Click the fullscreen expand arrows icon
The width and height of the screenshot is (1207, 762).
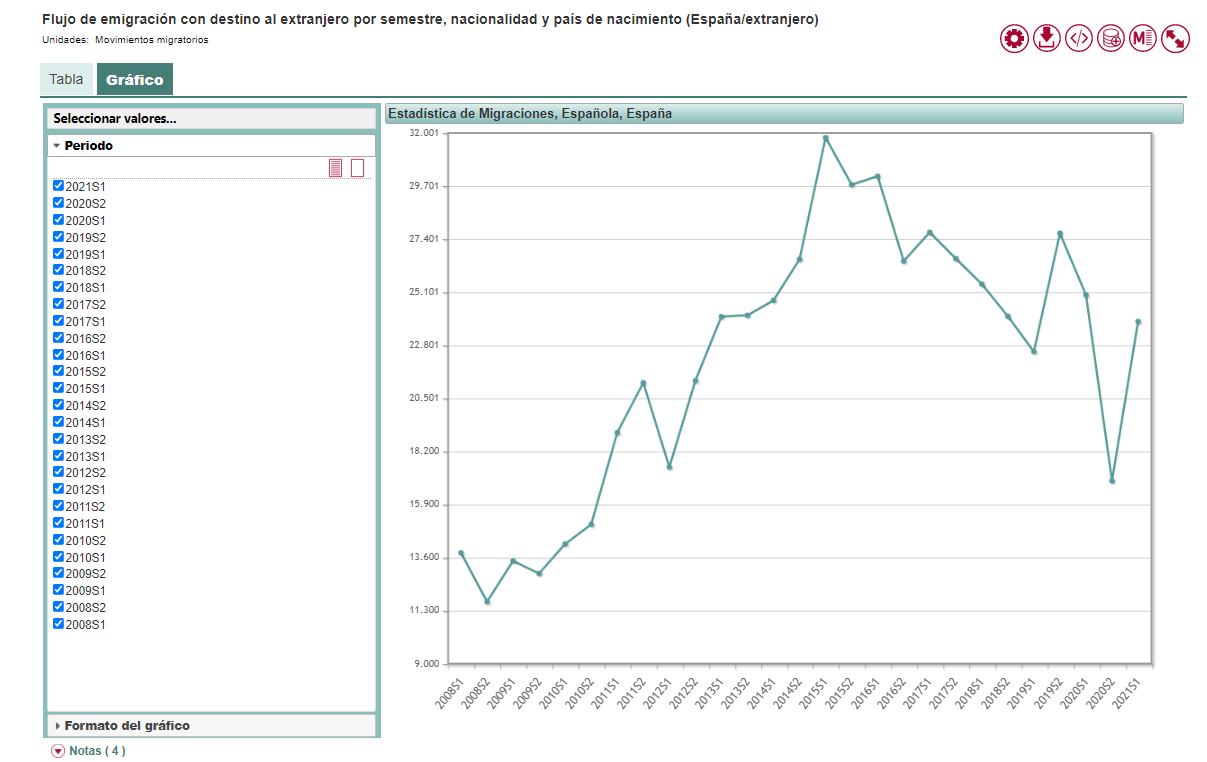click(1175, 39)
